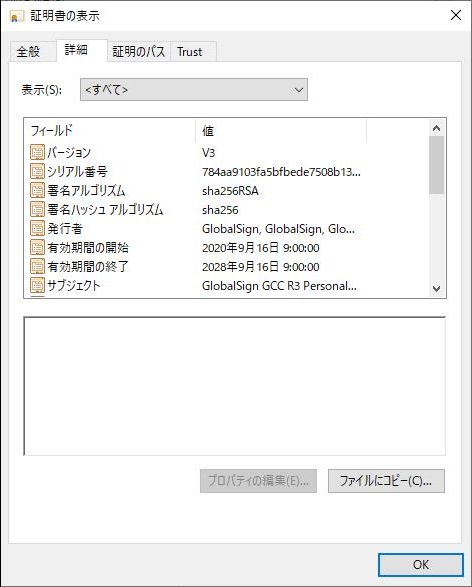Image resolution: width=472 pixels, height=587 pixels.
Task: Select the 有効期間の開始 row label
Action: pyautogui.click(x=88, y=247)
